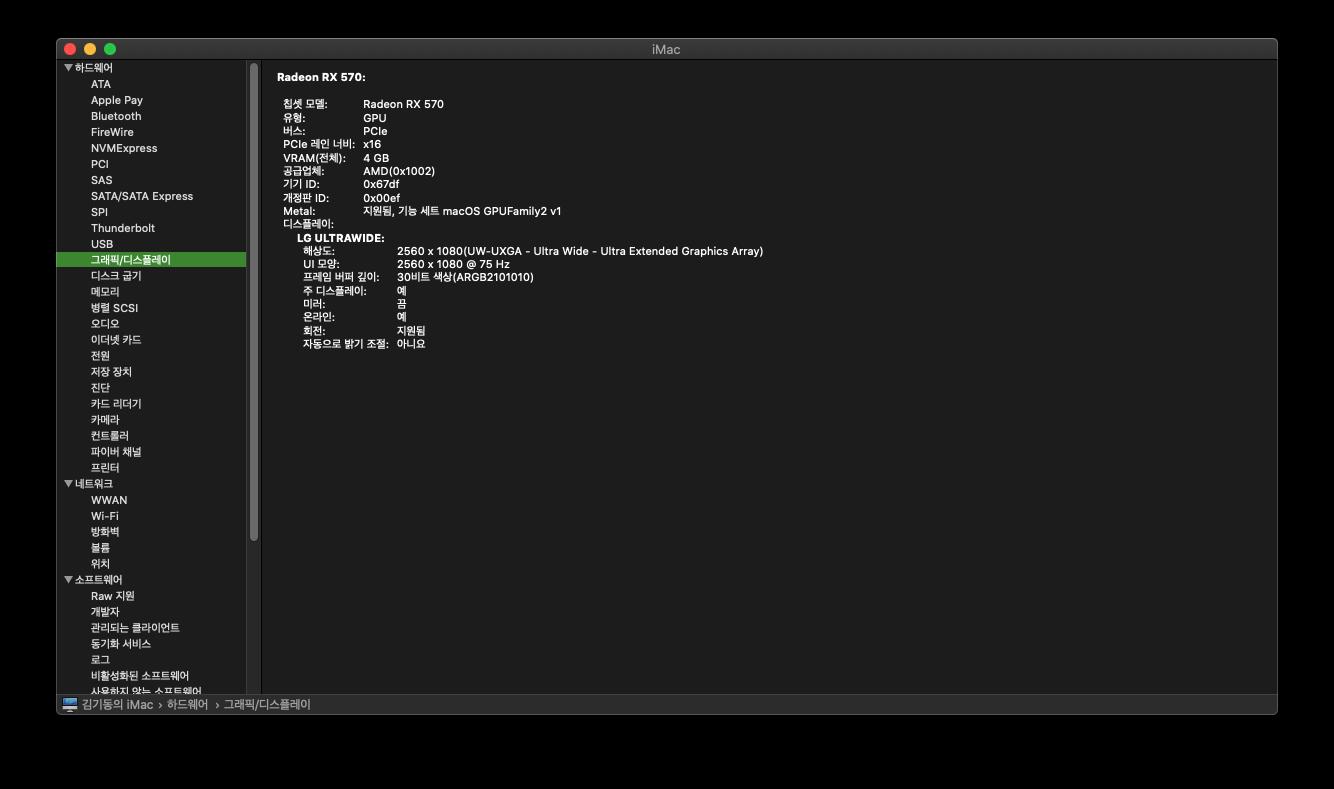This screenshot has width=1334, height=789.
Task: Select 카메라 in the sidebar
Action: click(x=105, y=420)
